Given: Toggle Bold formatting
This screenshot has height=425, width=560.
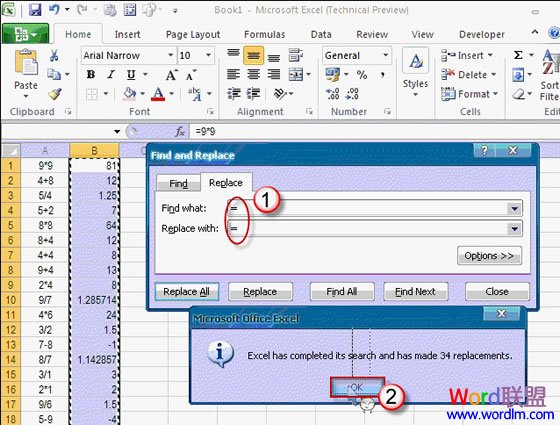Looking at the screenshot, I should click(91, 75).
